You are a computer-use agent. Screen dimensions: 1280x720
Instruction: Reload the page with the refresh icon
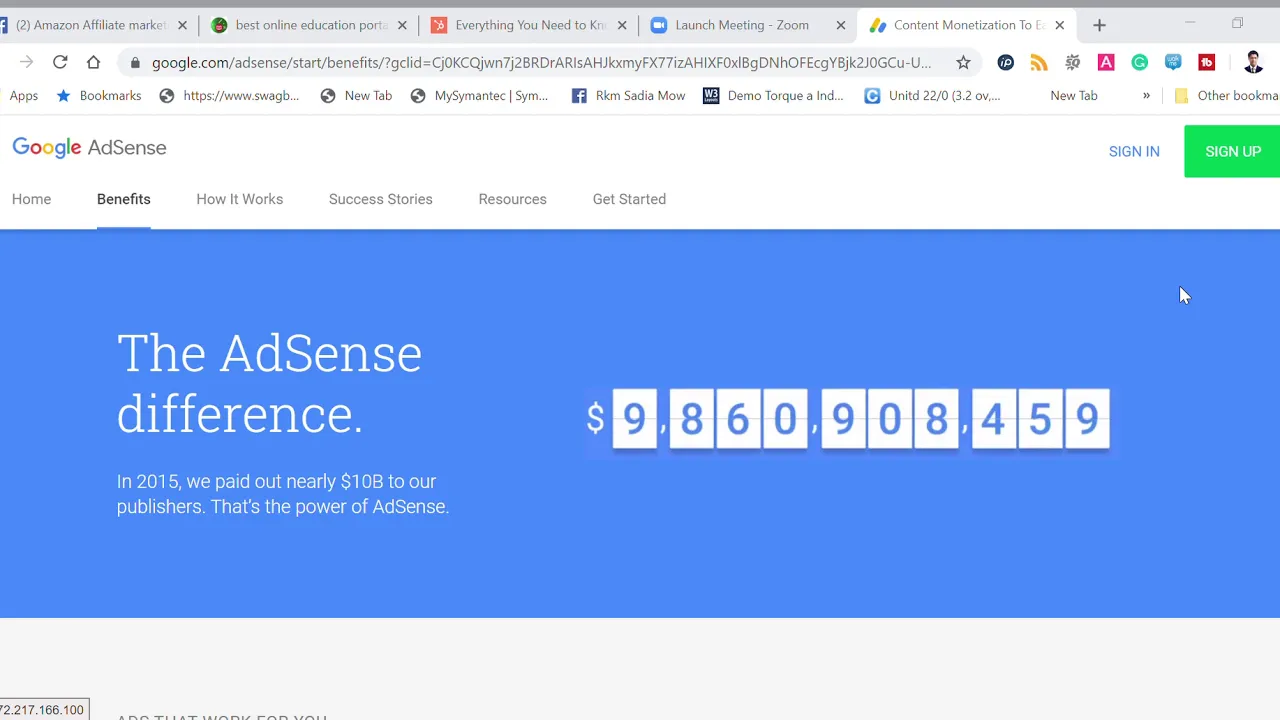60,63
